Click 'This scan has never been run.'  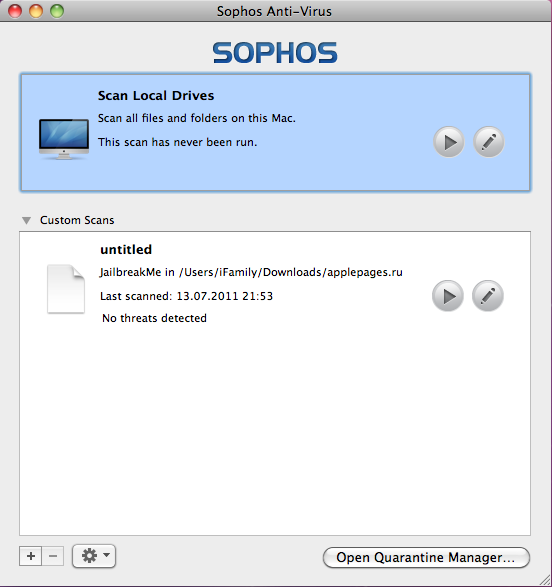pos(177,142)
